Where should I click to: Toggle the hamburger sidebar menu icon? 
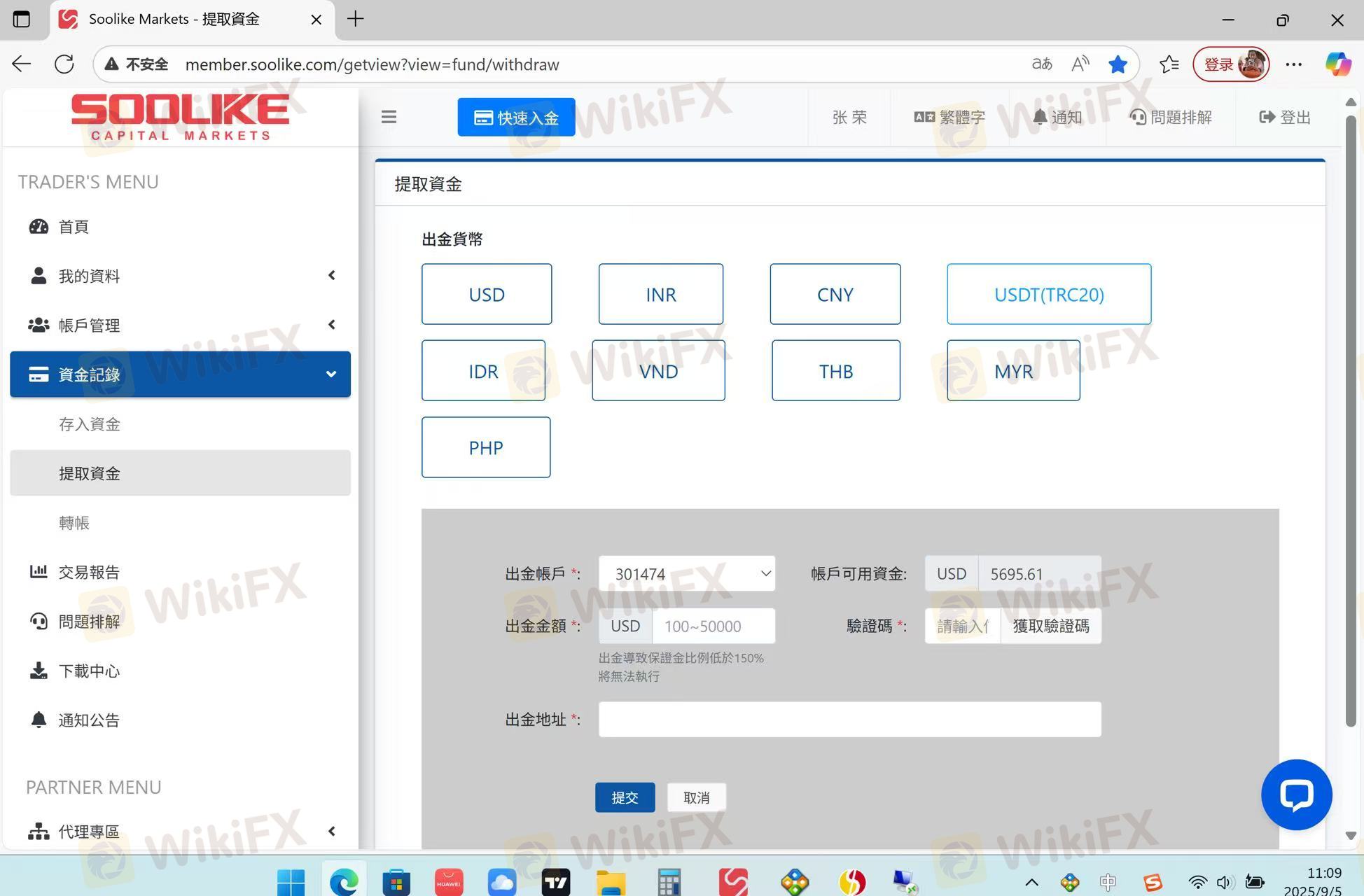389,117
